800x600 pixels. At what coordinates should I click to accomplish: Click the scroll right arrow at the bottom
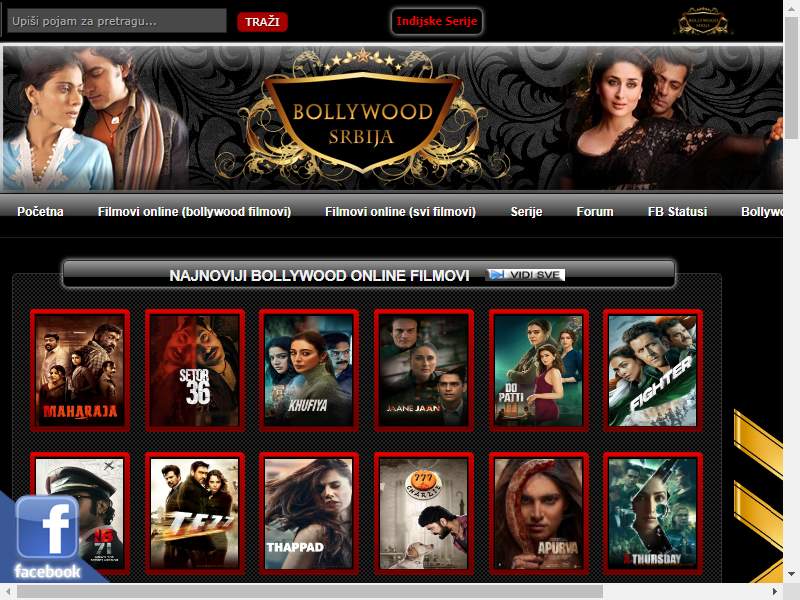pyautogui.click(x=775, y=592)
